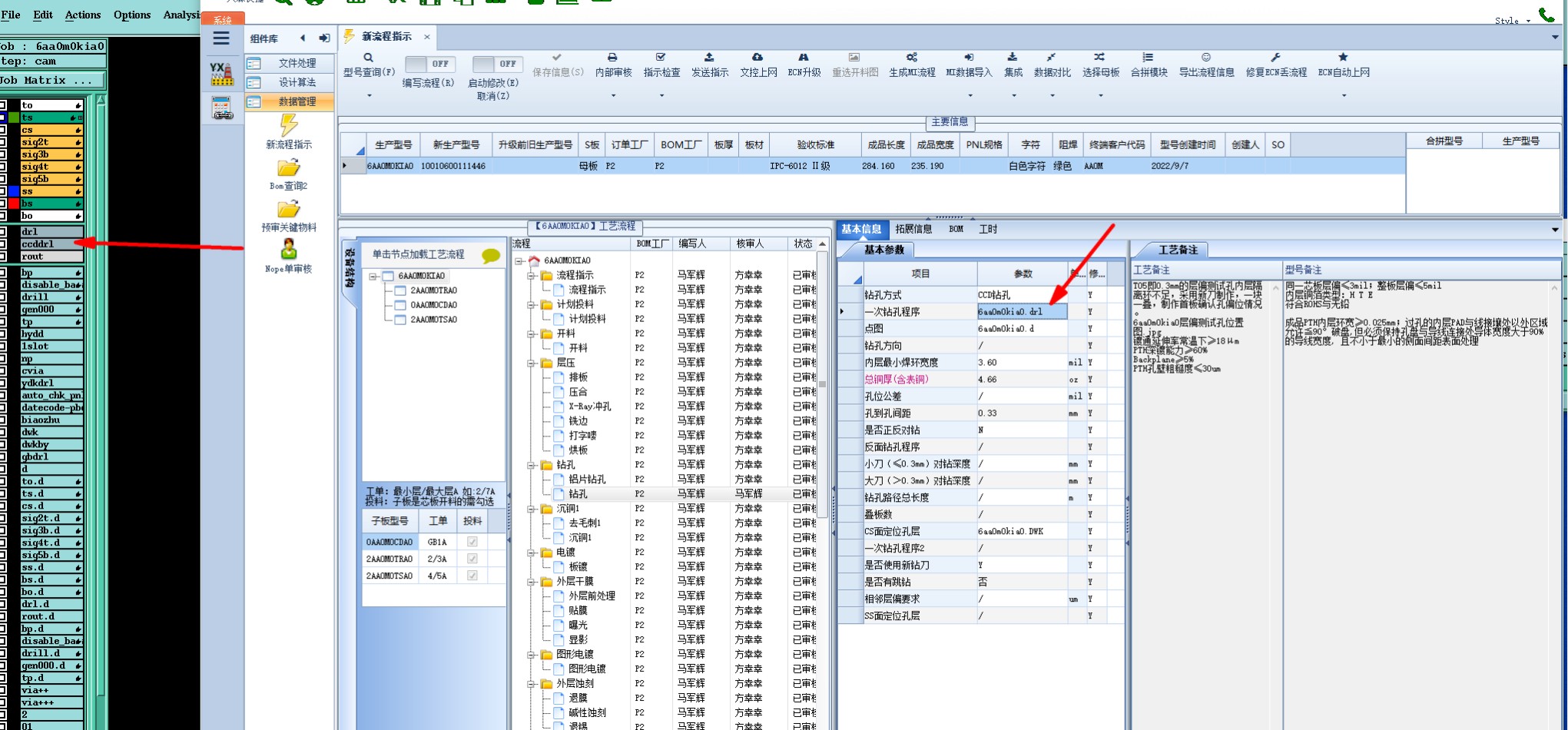Tick the checkbox beside layer drl
The height and width of the screenshot is (730, 1568).
coord(3,231)
